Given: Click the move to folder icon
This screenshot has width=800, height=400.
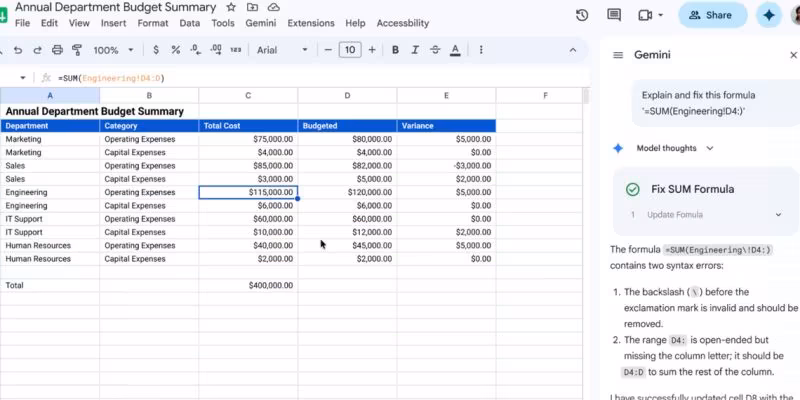Looking at the screenshot, I should [x=252, y=7].
